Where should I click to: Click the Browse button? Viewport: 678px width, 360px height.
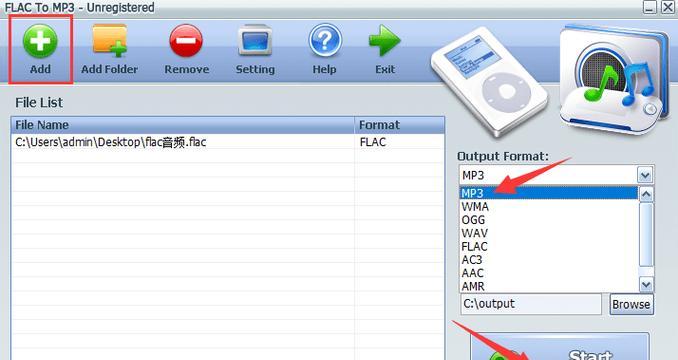pyautogui.click(x=631, y=304)
